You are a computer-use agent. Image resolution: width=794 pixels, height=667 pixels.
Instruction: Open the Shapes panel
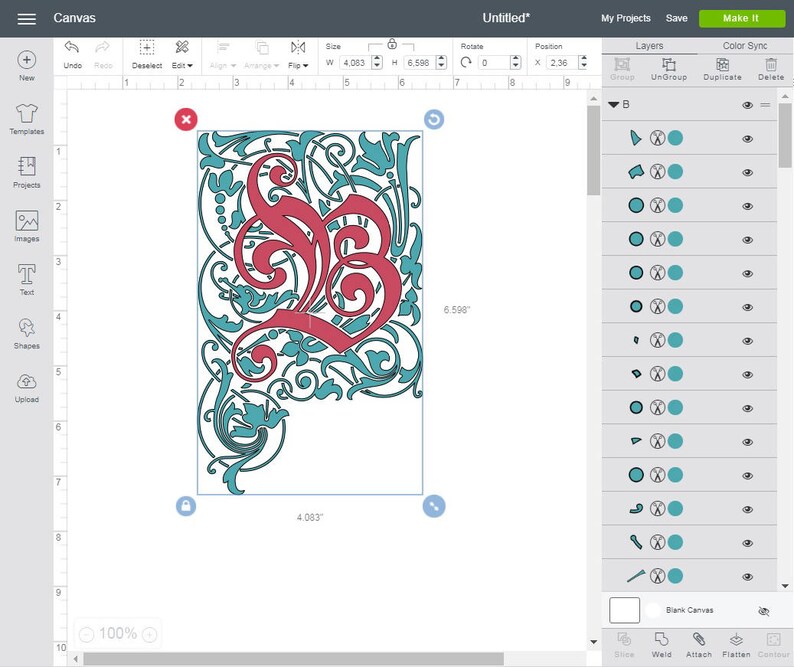tap(27, 333)
